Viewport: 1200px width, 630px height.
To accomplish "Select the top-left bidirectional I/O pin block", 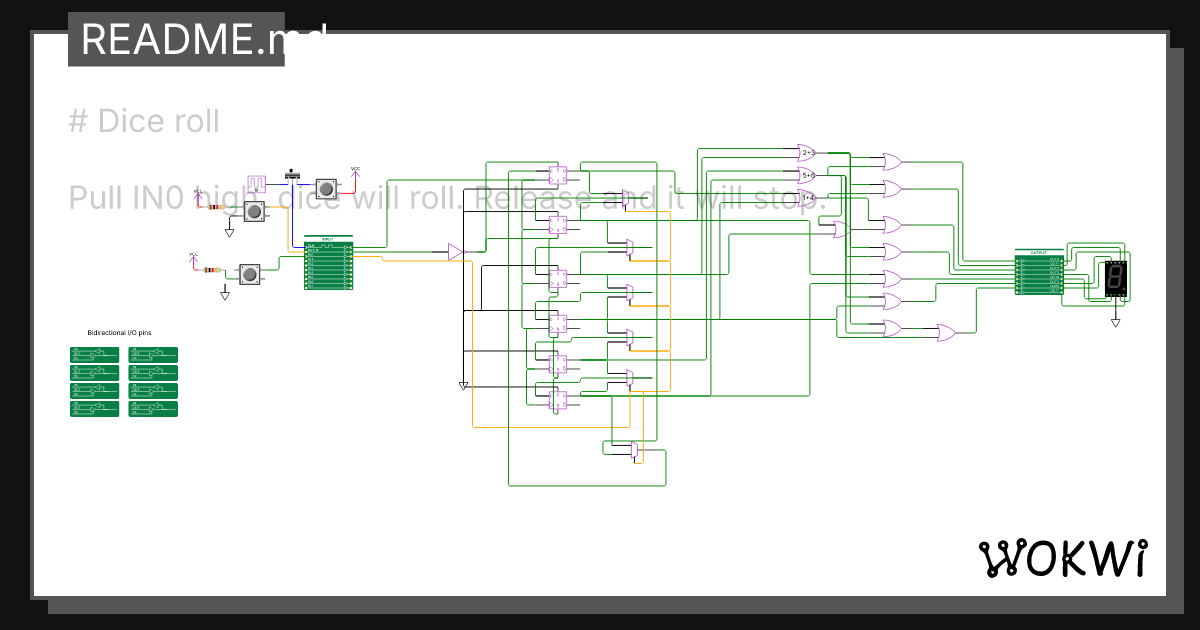I will 94,355.
